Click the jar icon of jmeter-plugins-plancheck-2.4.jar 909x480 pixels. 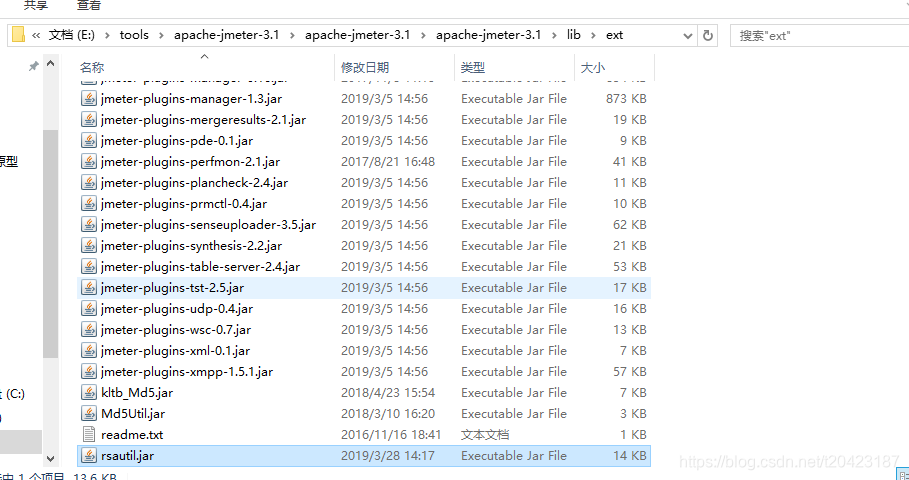[89, 183]
